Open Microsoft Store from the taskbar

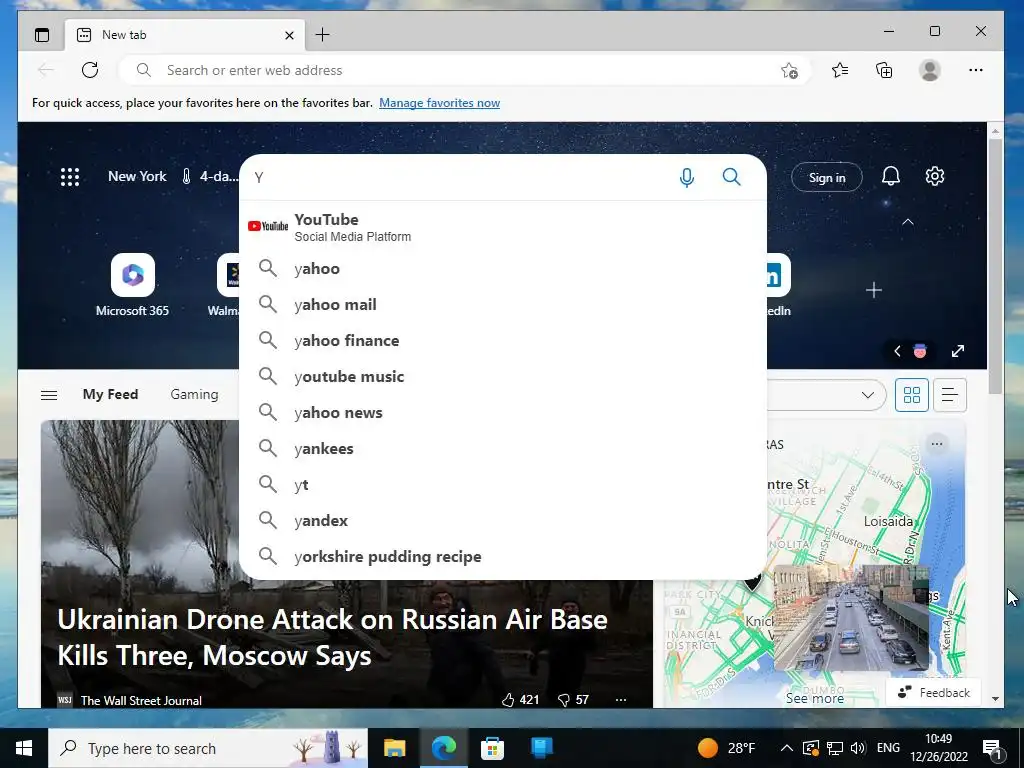[492, 748]
